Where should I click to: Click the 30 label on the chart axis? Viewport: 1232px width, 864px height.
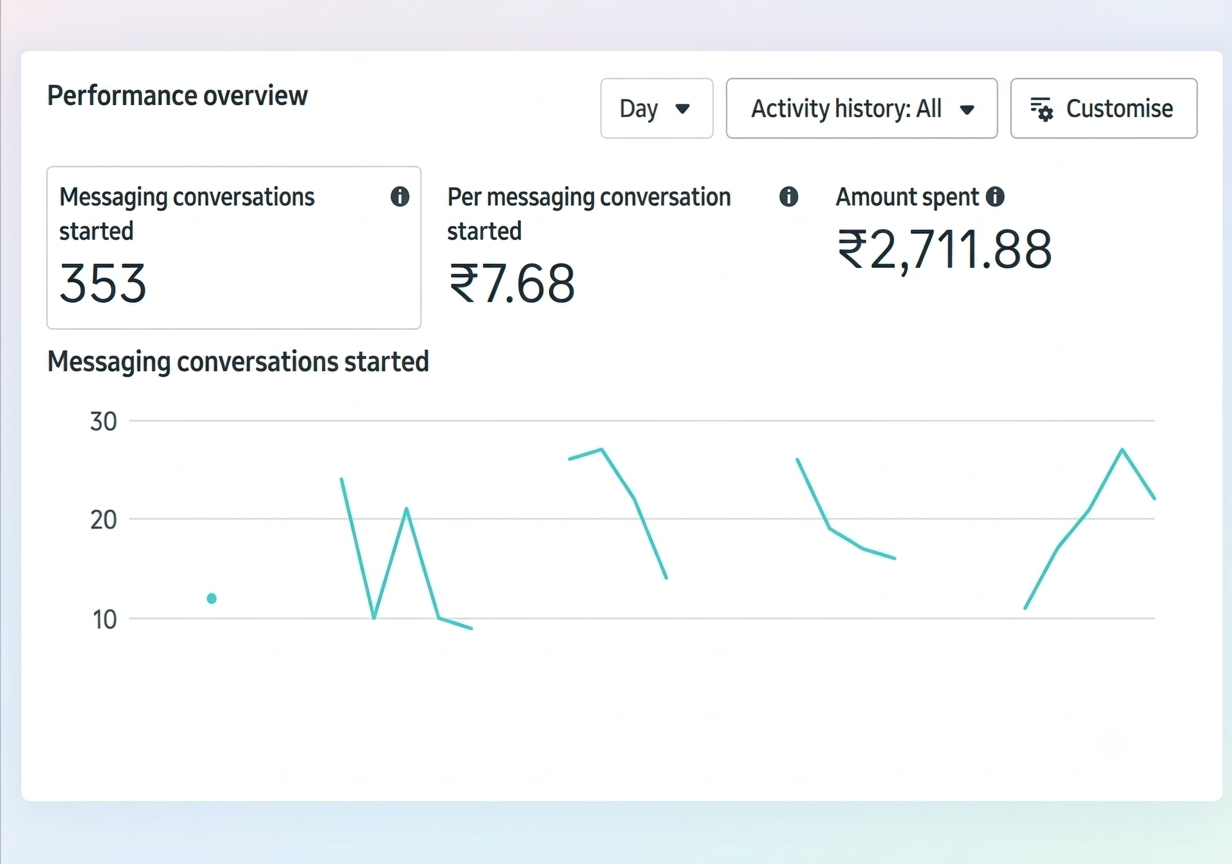click(103, 421)
